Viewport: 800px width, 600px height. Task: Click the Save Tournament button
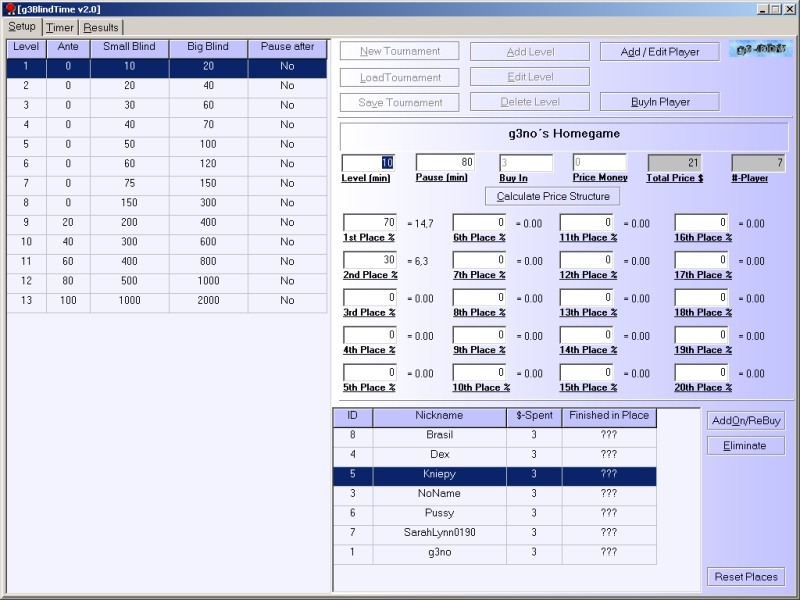[399, 103]
